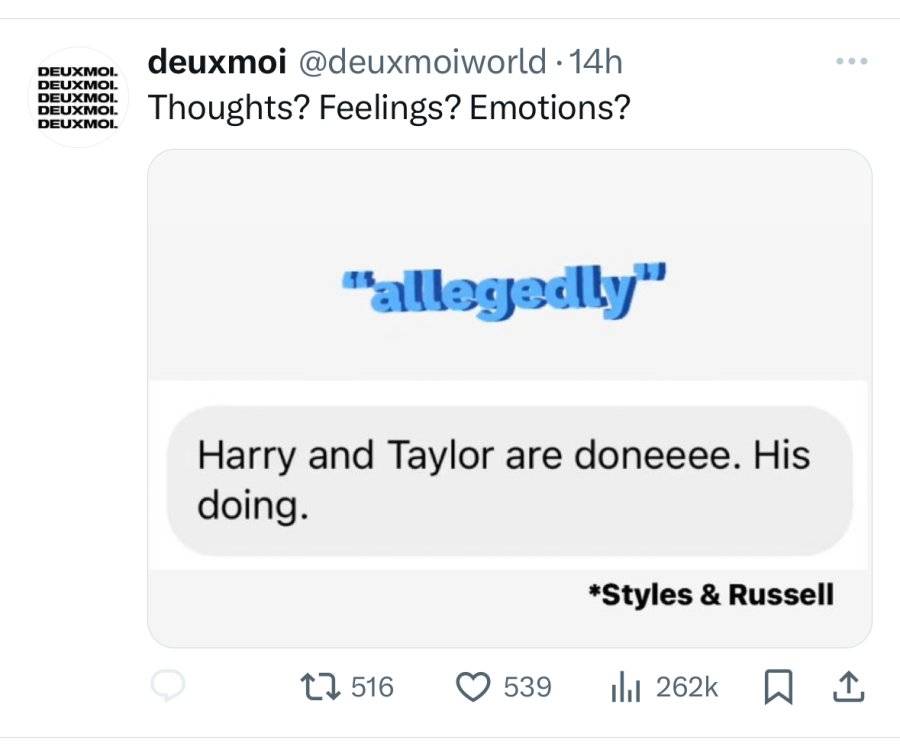
Task: Tap the share upload arrow icon
Action: pos(848,687)
